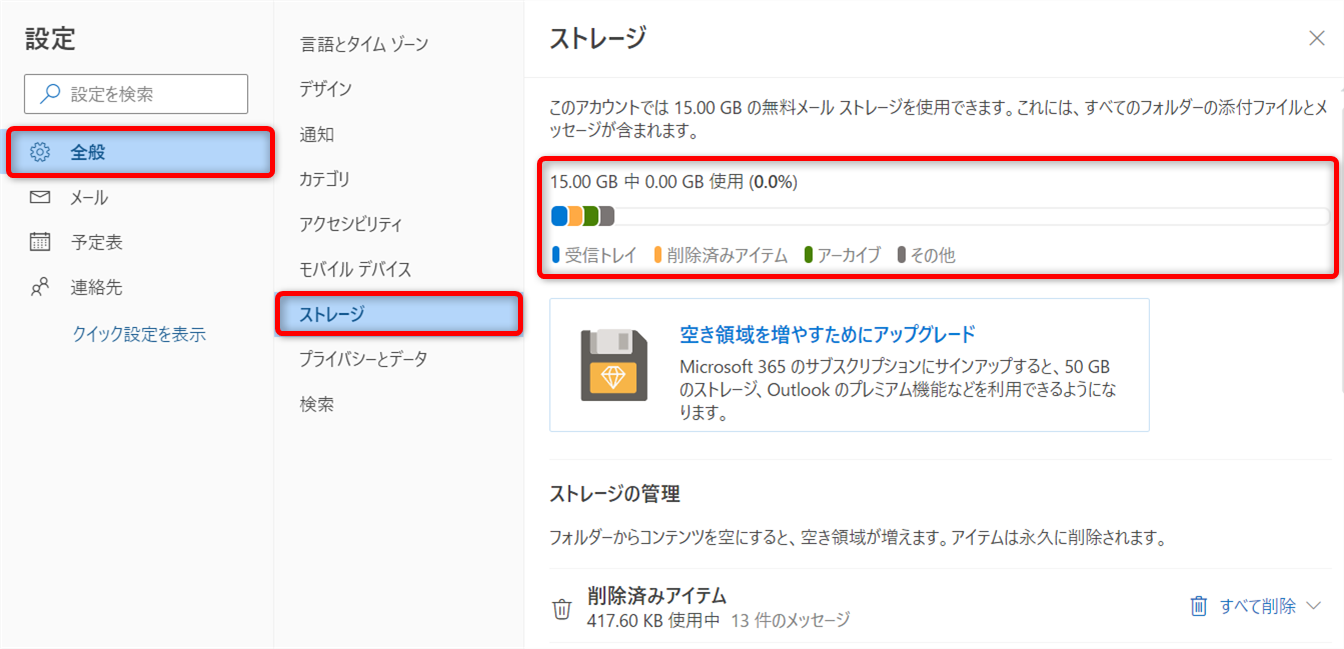Click the blue 受信トレイ legend swatch
Viewport: 1344px width, 649px height.
[556, 255]
